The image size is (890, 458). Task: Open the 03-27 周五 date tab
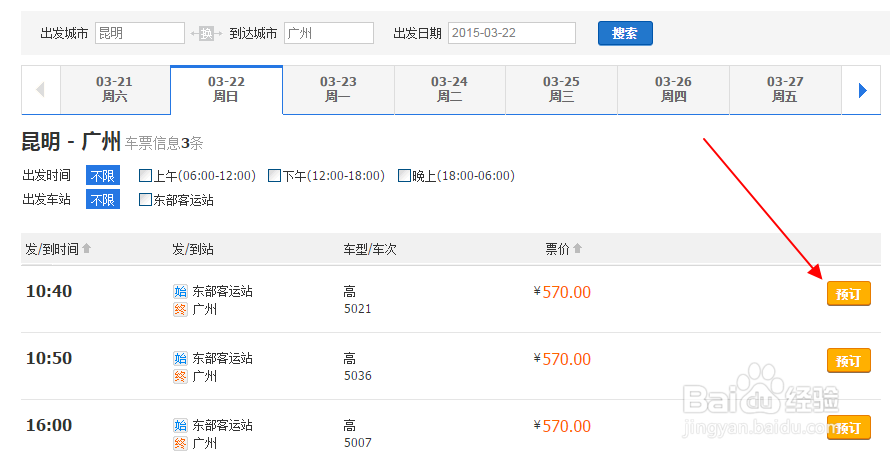pyautogui.click(x=785, y=89)
